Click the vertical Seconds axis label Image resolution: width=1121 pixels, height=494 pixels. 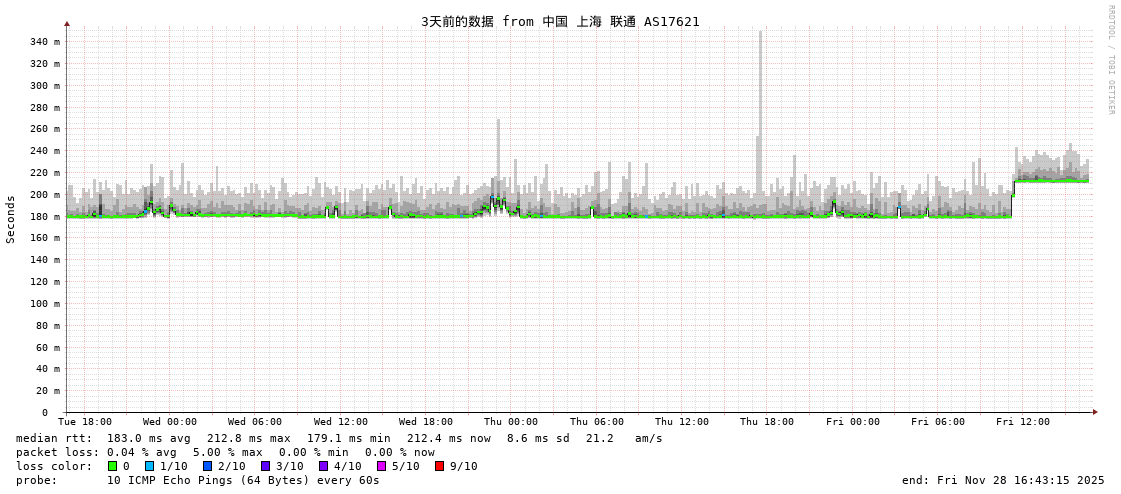11,219
